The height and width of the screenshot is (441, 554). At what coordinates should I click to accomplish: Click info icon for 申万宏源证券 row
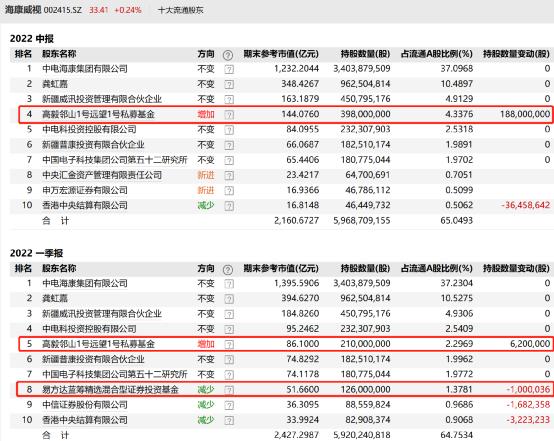click(229, 190)
